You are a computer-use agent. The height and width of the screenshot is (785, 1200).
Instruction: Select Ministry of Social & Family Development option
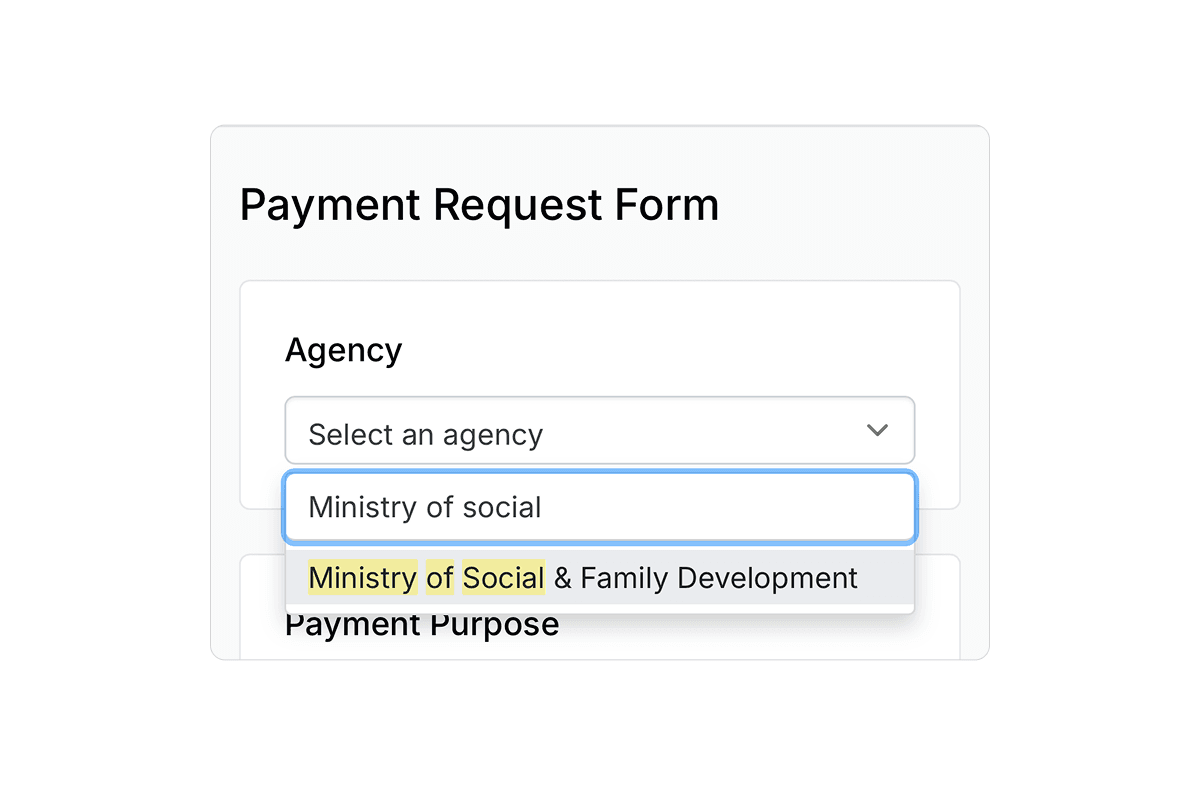coord(599,578)
